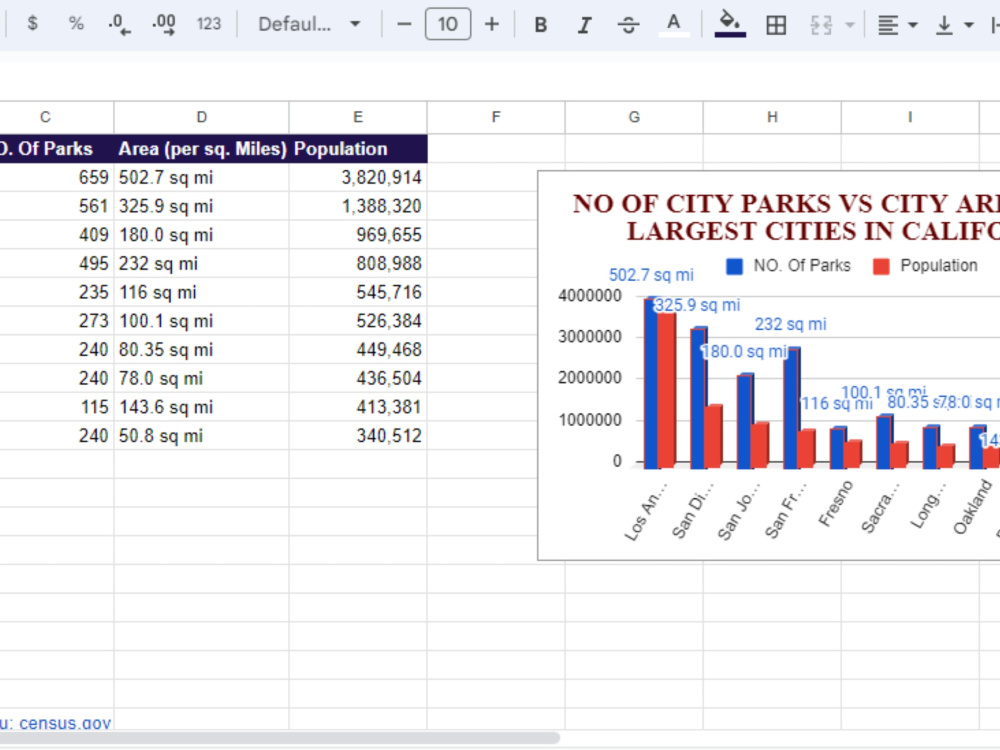Click cell with value 1,388,320

358,206
